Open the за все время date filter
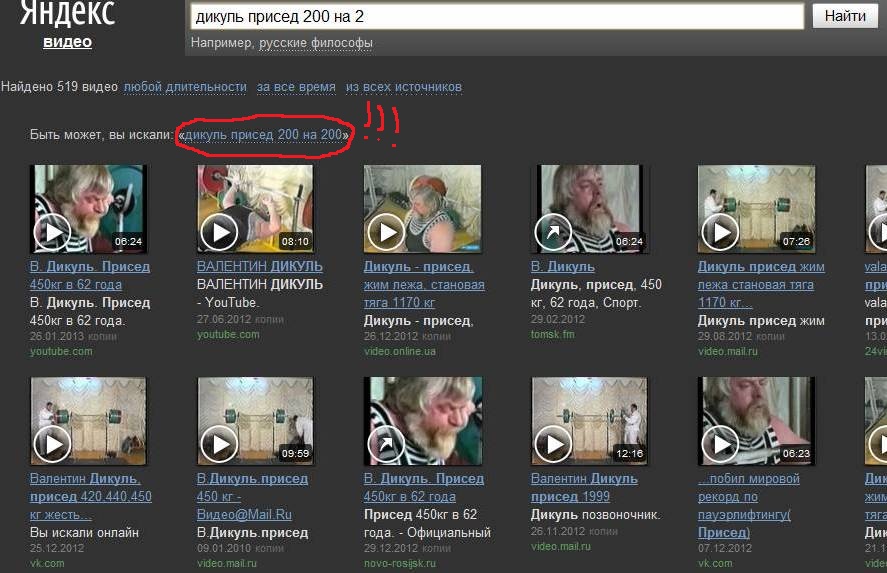 point(296,87)
